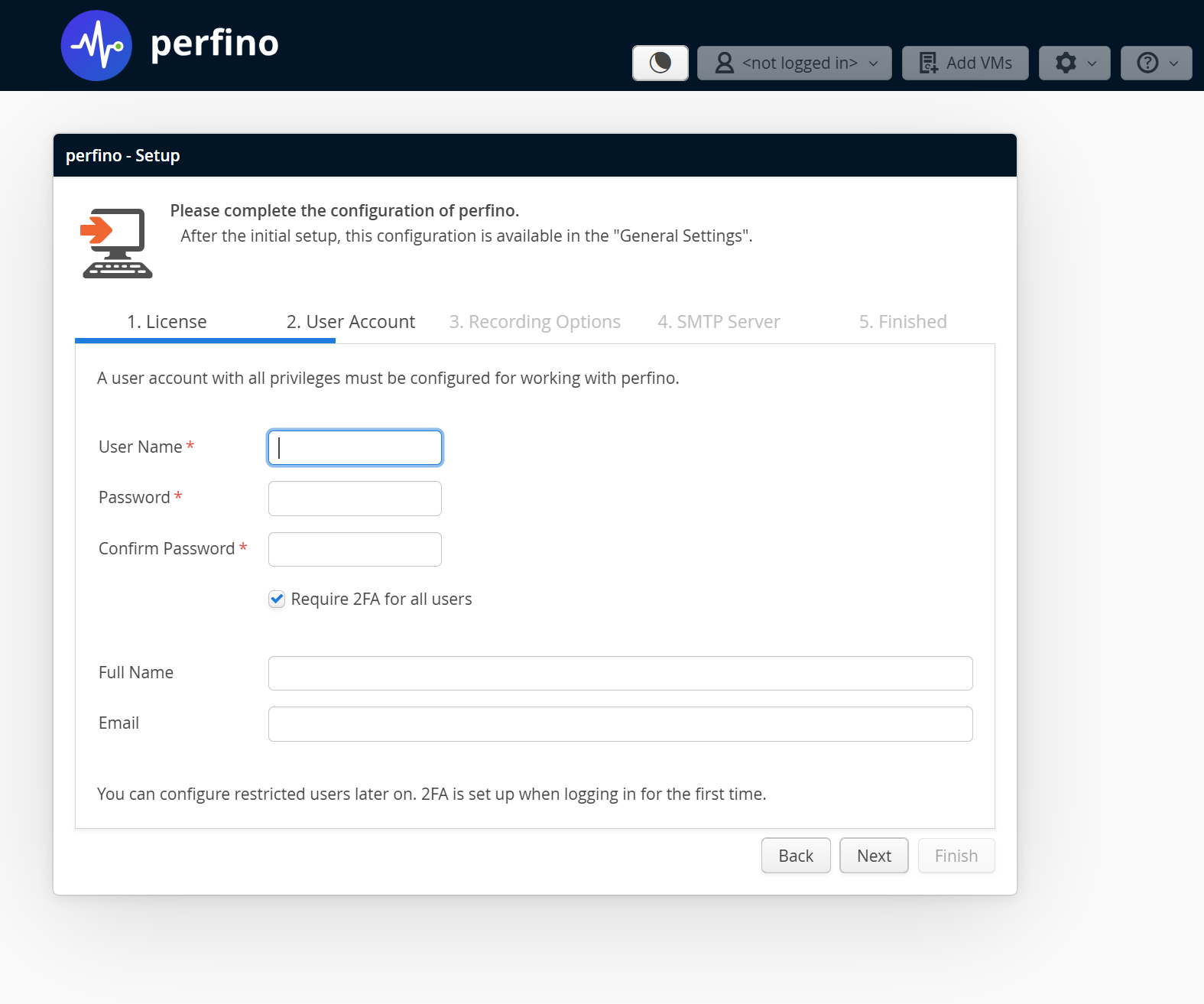The width and height of the screenshot is (1204, 1004).
Task: Toggle Require 2FA for all users checkbox
Action: point(277,599)
